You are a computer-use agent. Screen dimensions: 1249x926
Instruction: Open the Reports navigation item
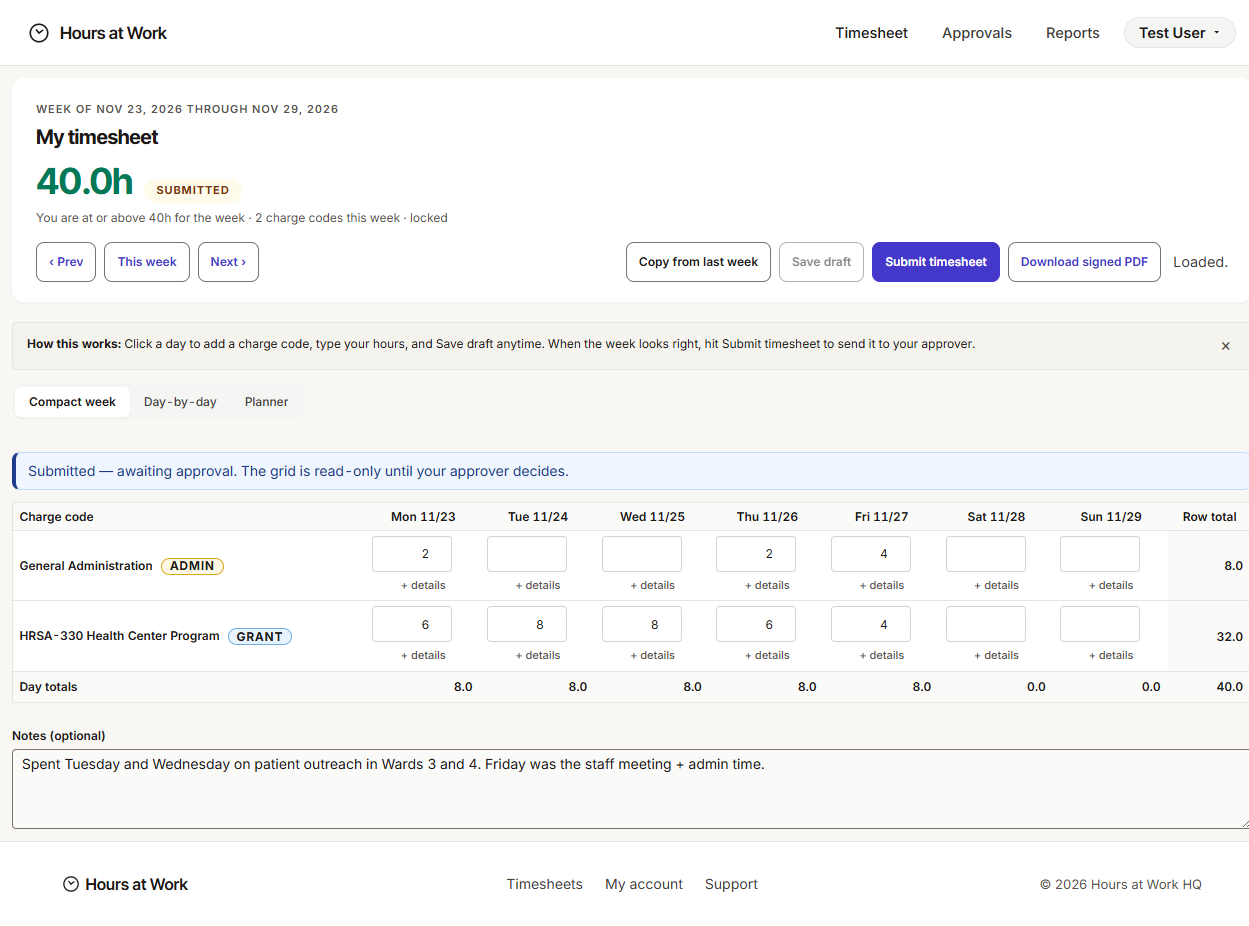1072,33
